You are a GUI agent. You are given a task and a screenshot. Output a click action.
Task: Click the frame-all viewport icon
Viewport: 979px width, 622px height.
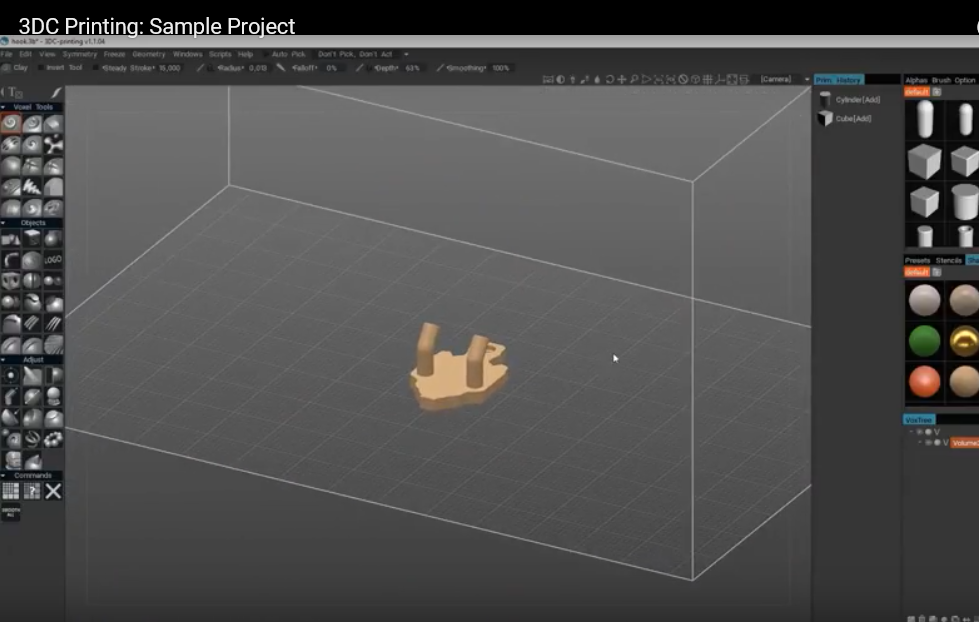click(732, 79)
